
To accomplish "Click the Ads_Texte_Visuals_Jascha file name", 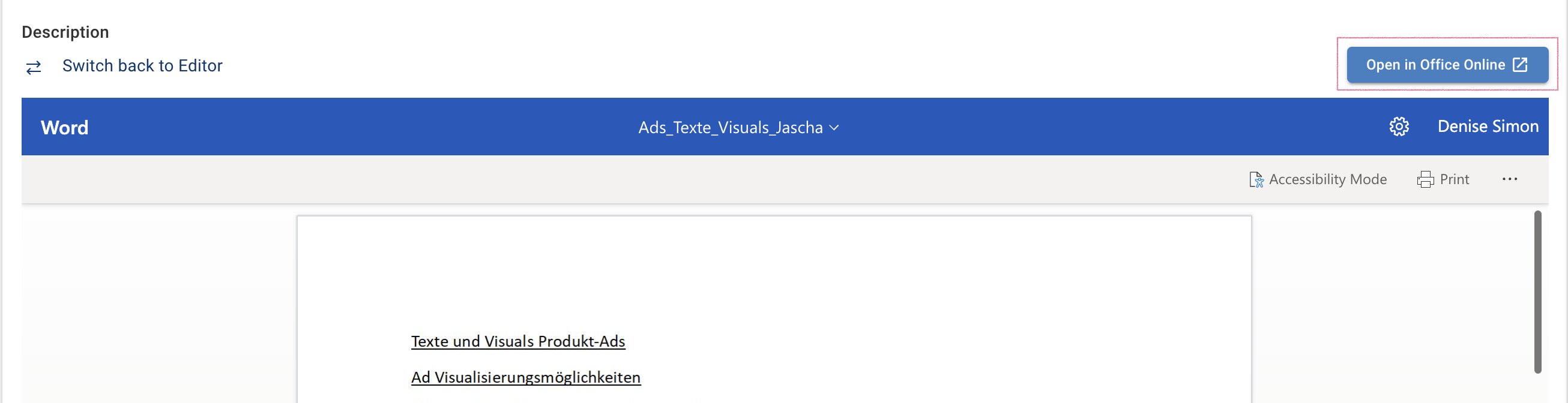I will pos(730,128).
